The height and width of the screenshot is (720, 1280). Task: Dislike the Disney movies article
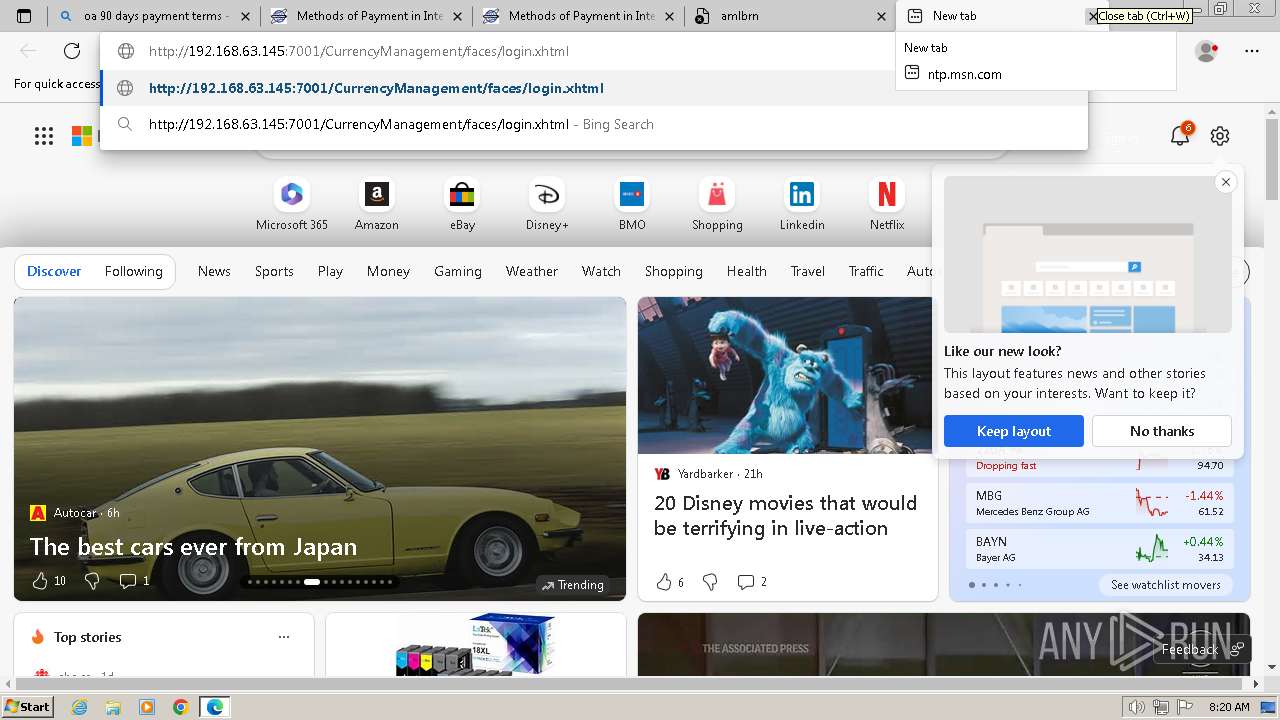coord(710,582)
